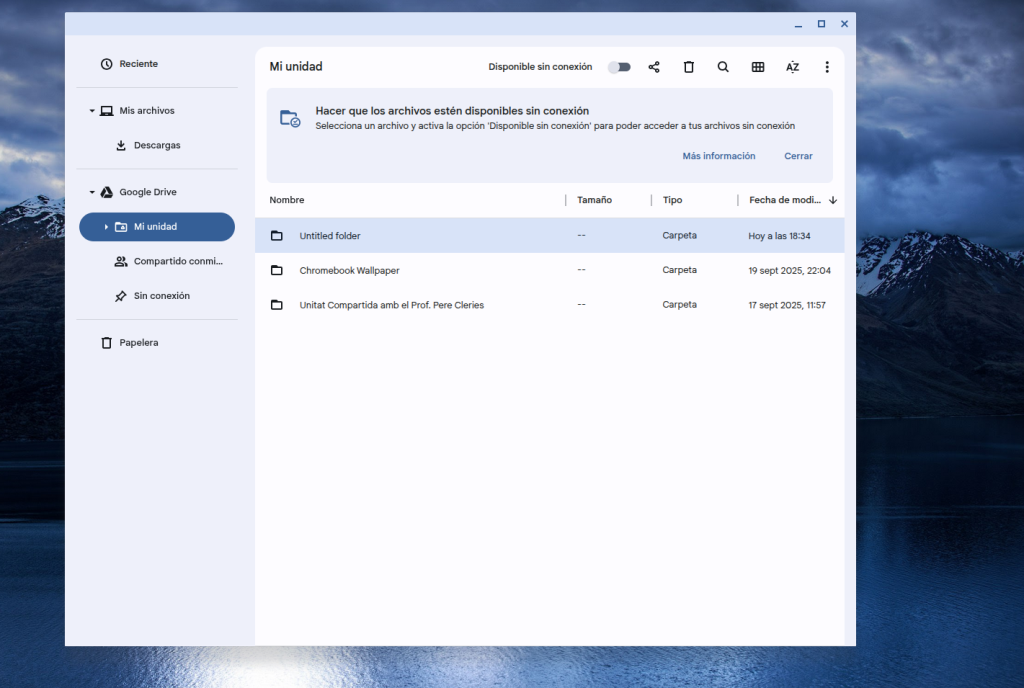Click the Más información link
The height and width of the screenshot is (688, 1024).
718,156
